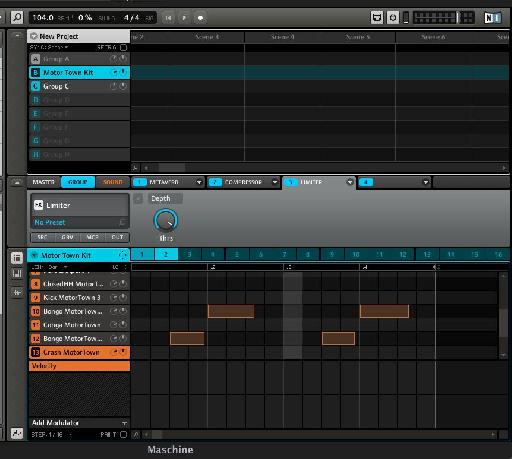Click the Depth parameter page label
The width and height of the screenshot is (512, 459).
tap(165, 199)
